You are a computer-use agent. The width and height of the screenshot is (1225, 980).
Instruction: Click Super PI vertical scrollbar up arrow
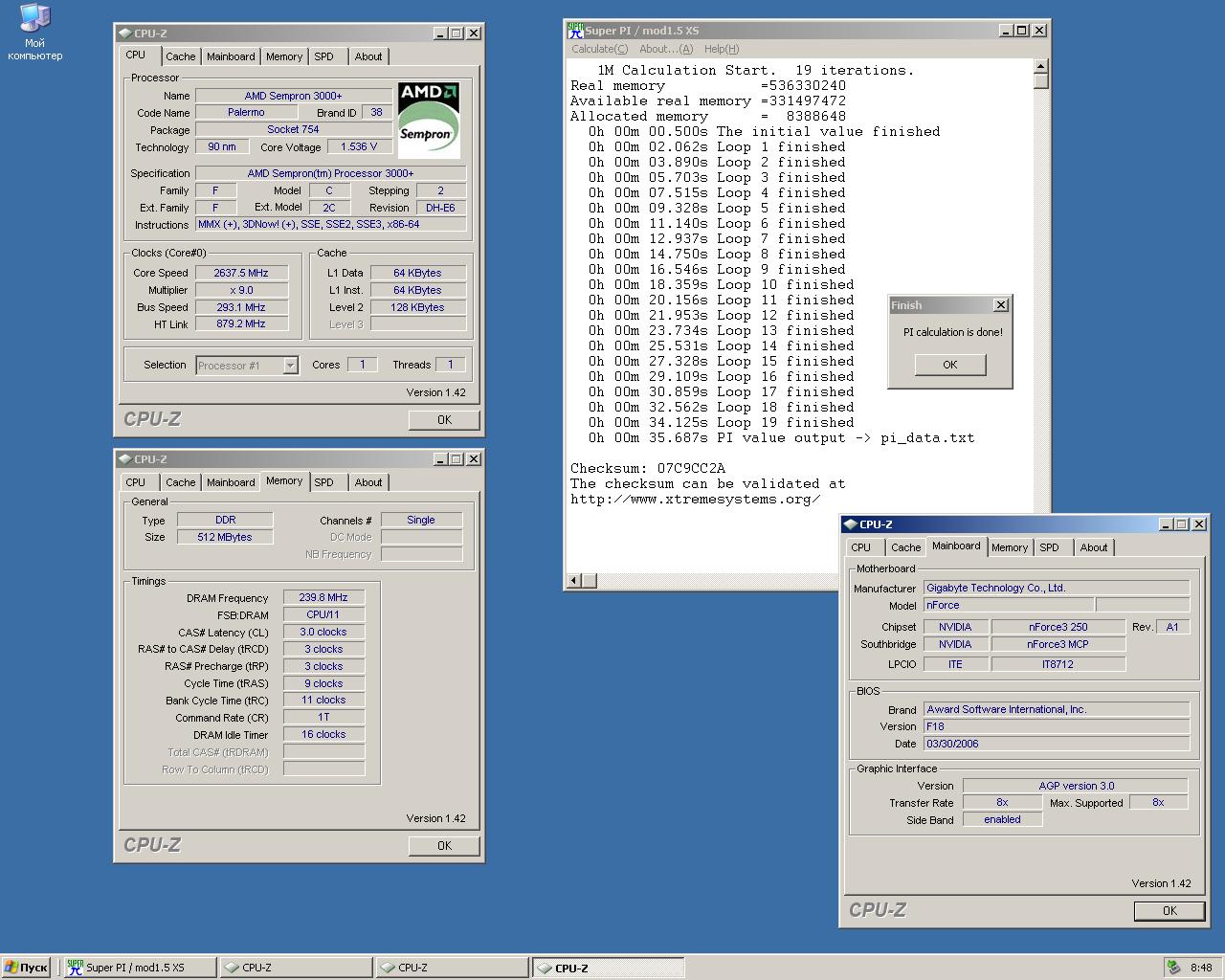1041,66
